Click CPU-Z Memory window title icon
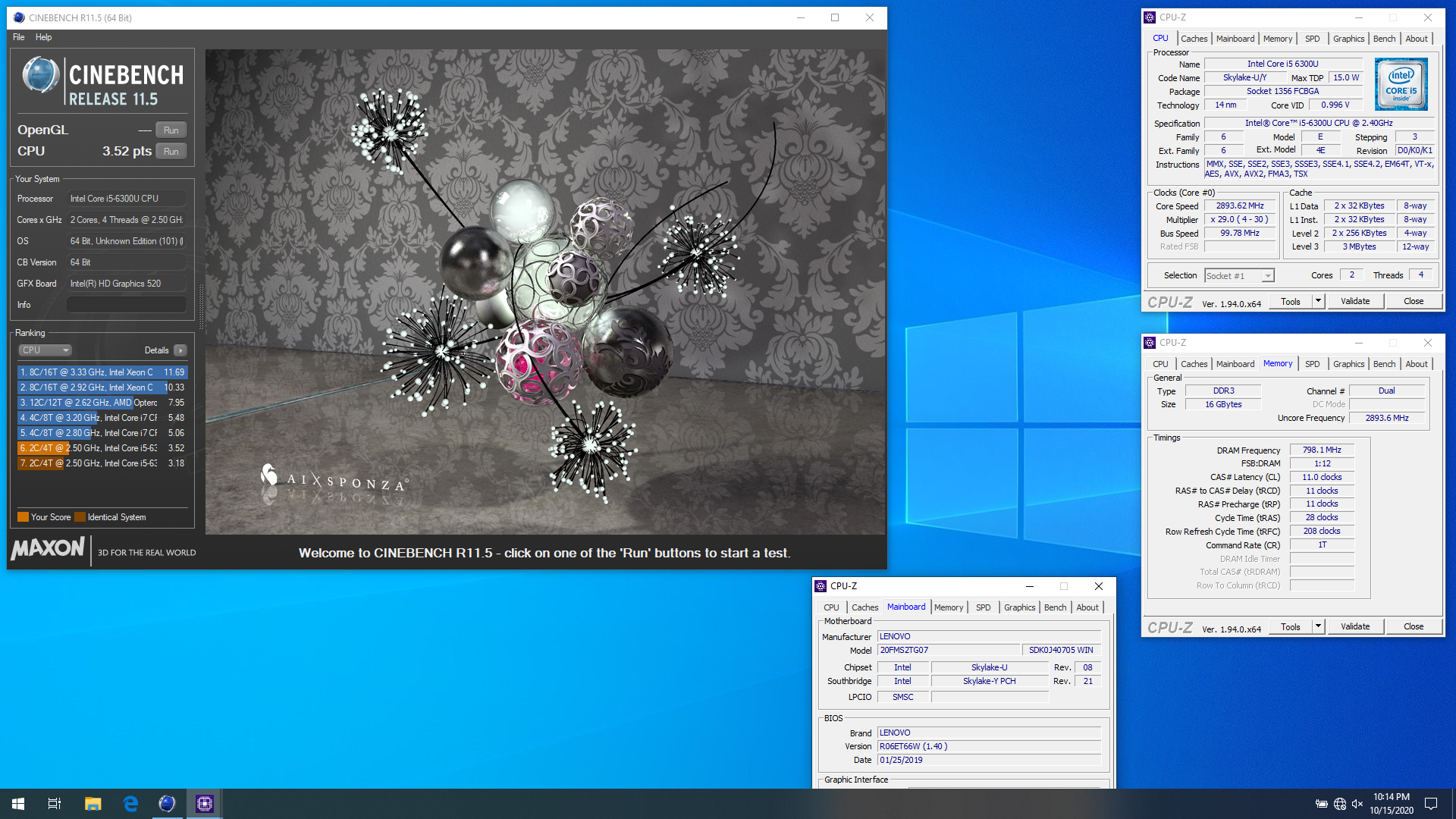Image resolution: width=1456 pixels, height=819 pixels. pos(1150,343)
